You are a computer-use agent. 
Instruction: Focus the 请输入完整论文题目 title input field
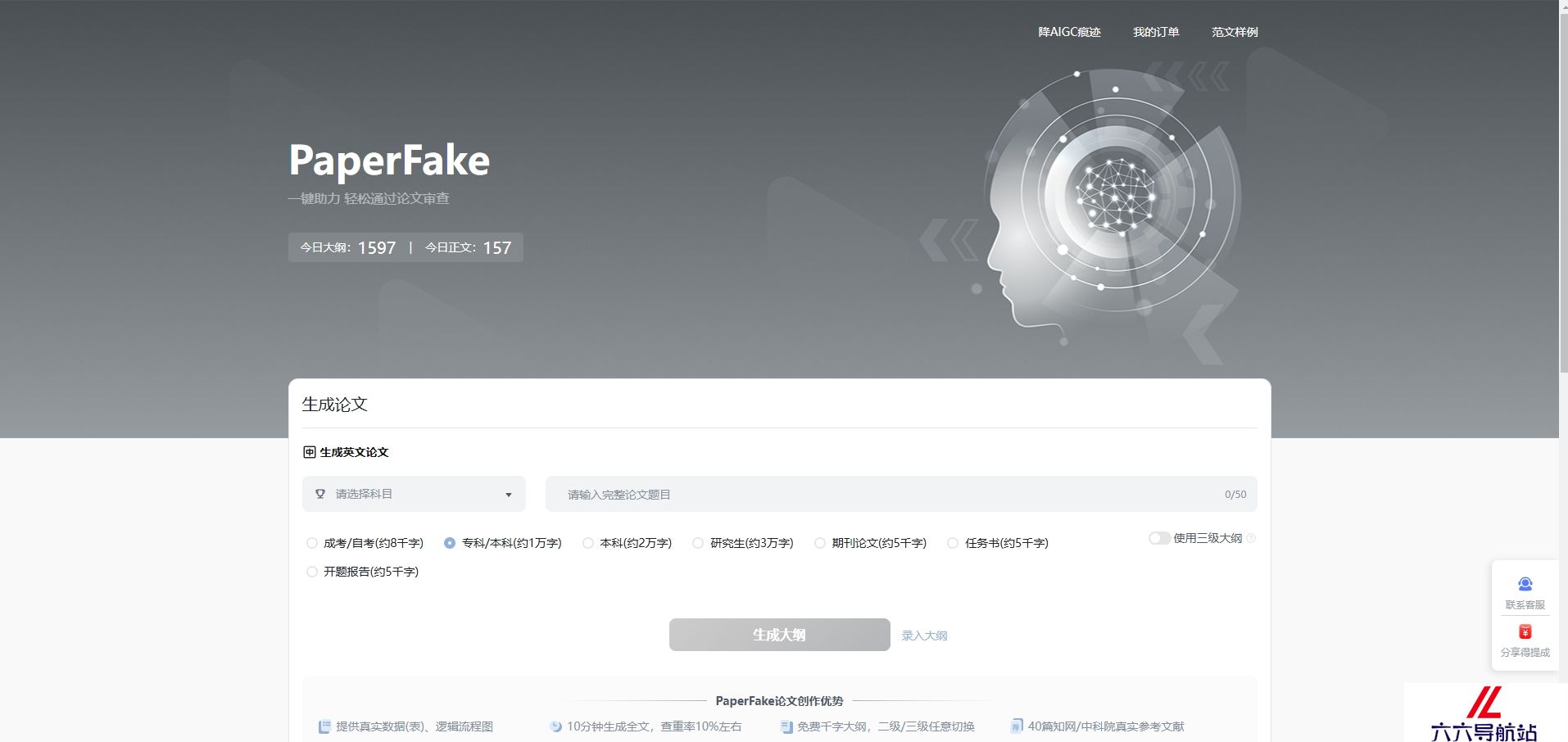(901, 494)
